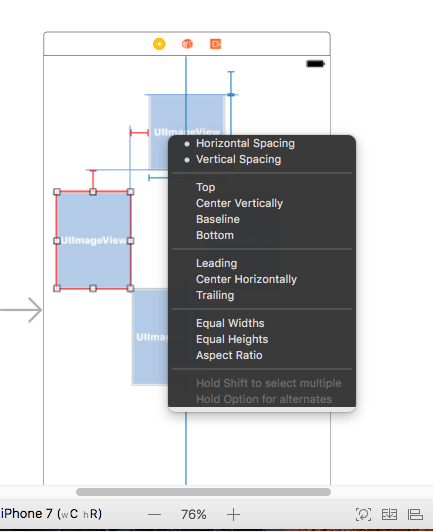The image size is (433, 532).
Task: Click the Update Frames icon in bottom bar
Action: [363, 514]
